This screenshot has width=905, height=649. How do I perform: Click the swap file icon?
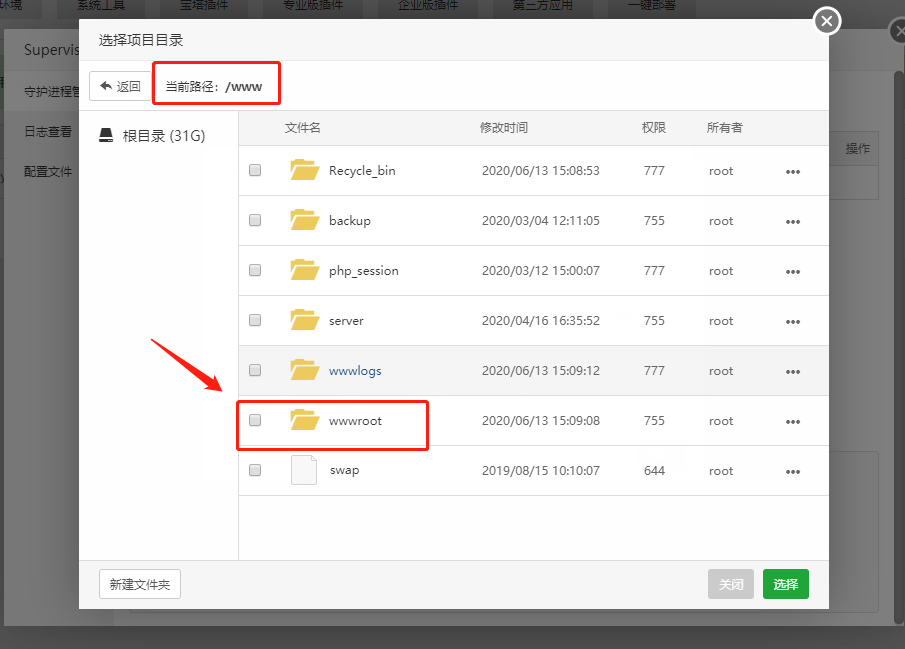[304, 470]
